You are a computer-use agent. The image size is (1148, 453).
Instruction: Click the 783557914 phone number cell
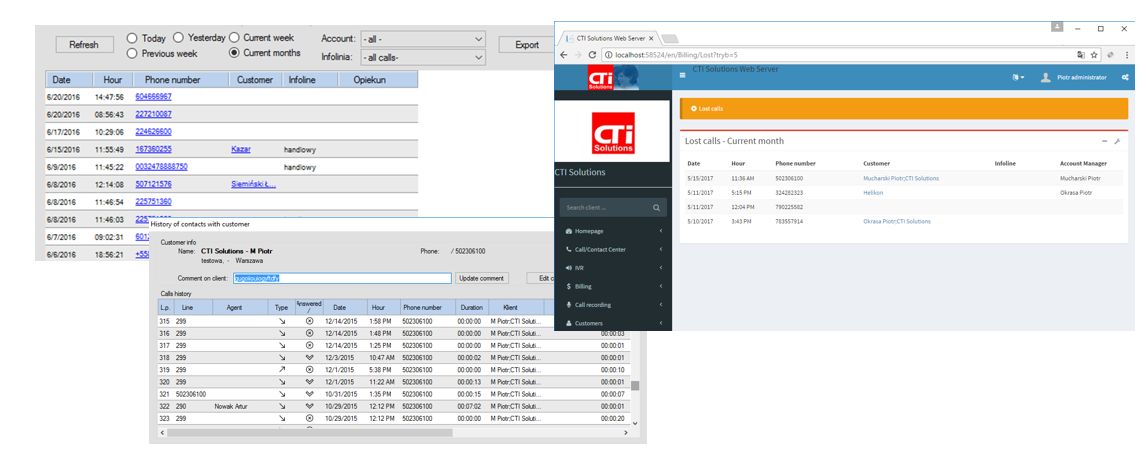(789, 221)
